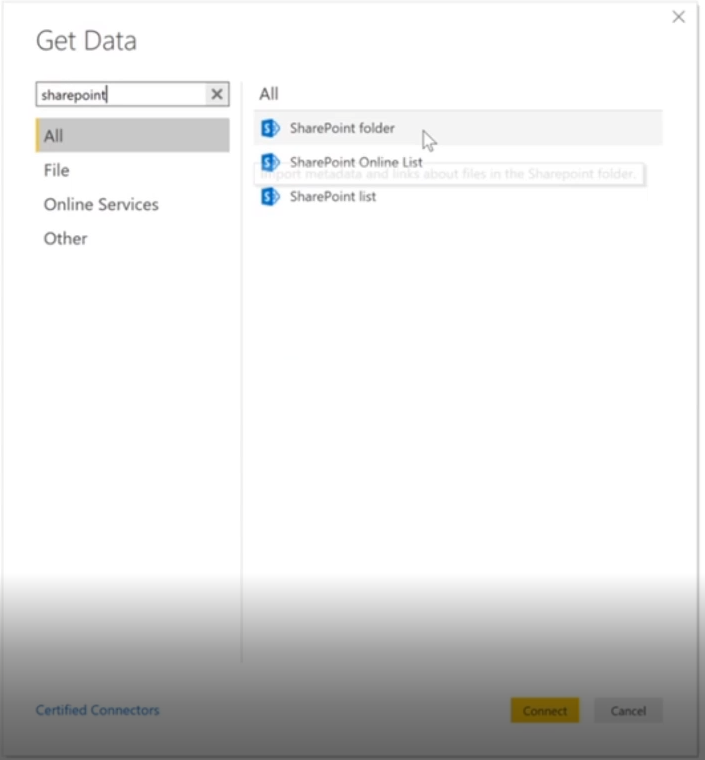
Task: Click the SharePoint Online List icon
Action: [270, 162]
